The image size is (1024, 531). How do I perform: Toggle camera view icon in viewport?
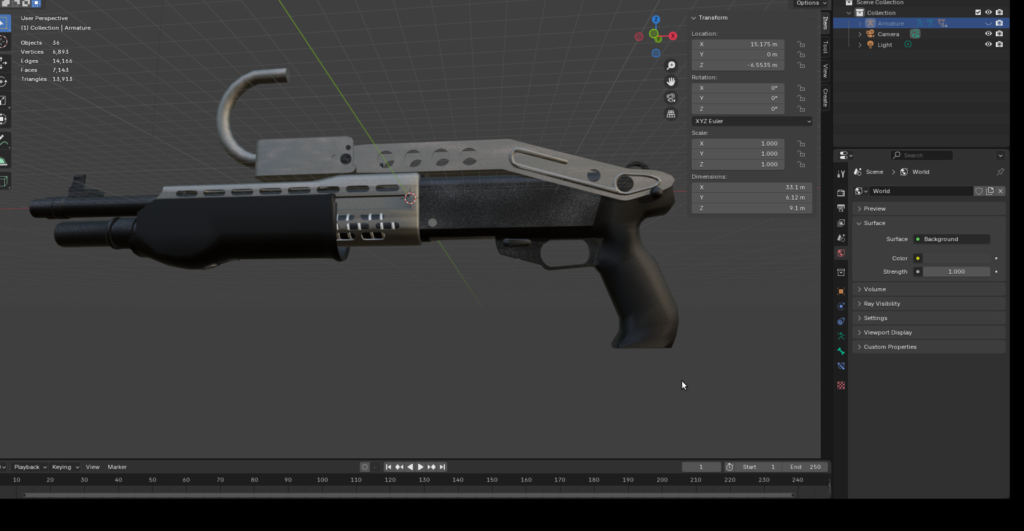[671, 98]
